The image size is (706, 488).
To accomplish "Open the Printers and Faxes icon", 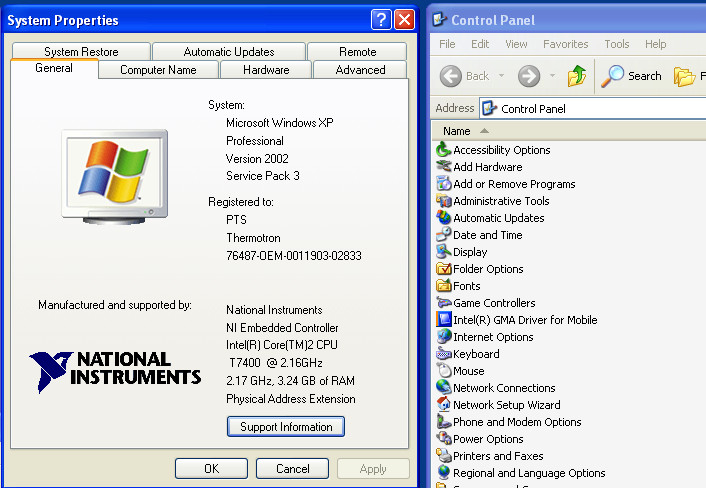I will (444, 456).
